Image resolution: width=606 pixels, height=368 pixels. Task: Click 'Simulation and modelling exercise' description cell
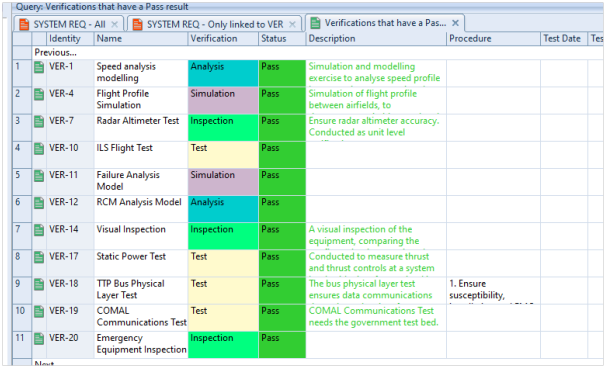coord(376,73)
